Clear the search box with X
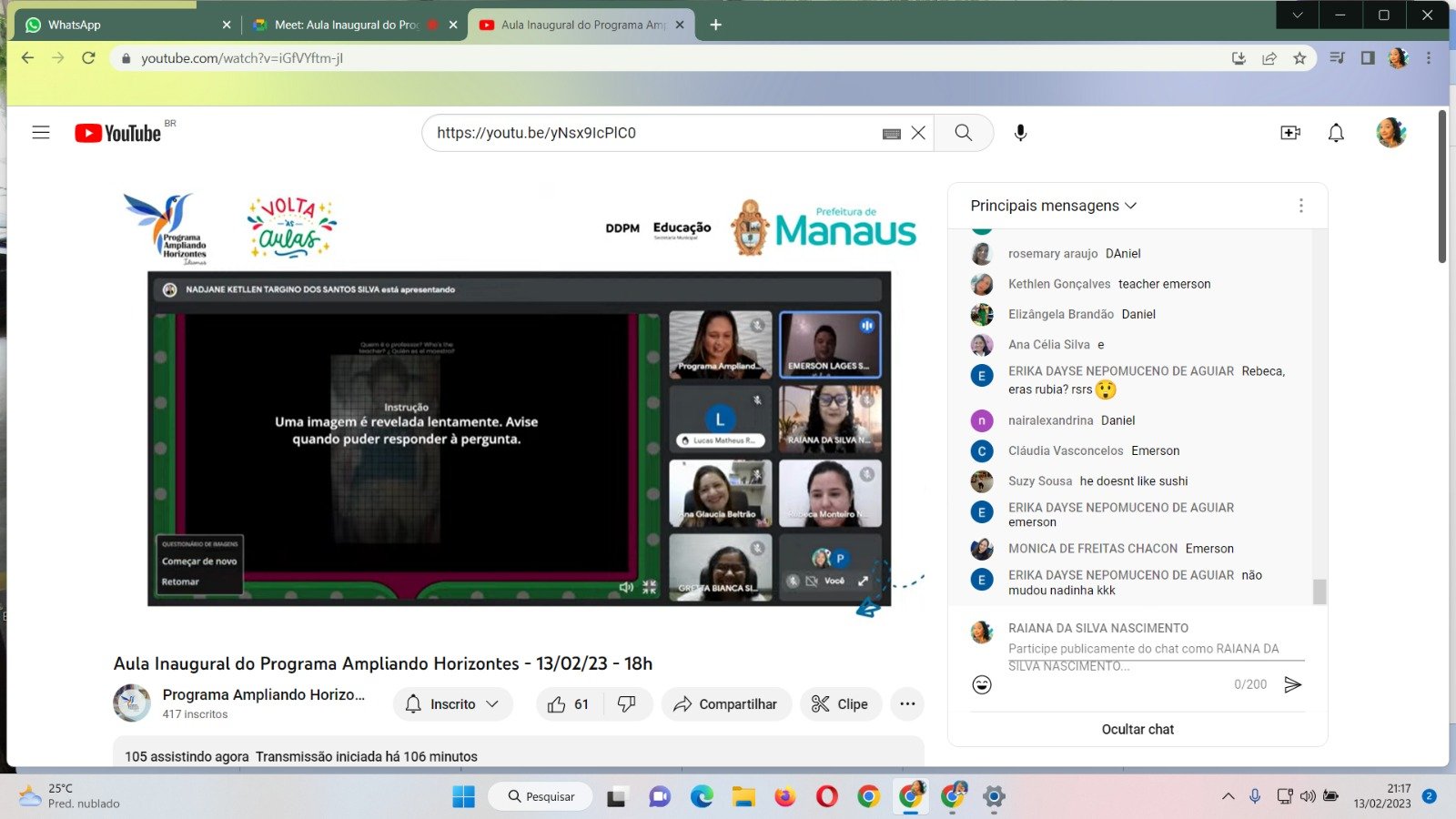Image resolution: width=1456 pixels, height=819 pixels. point(918,133)
